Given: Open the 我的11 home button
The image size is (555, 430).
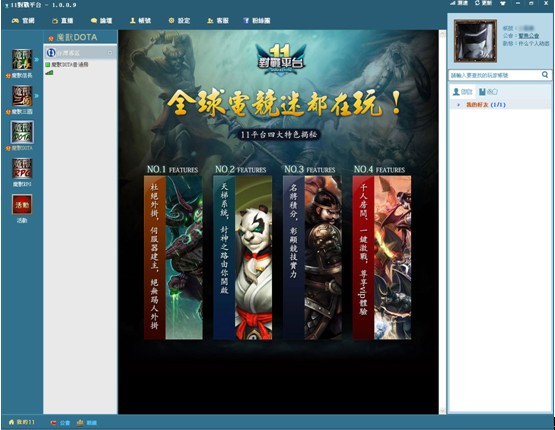Looking at the screenshot, I should click(x=22, y=422).
